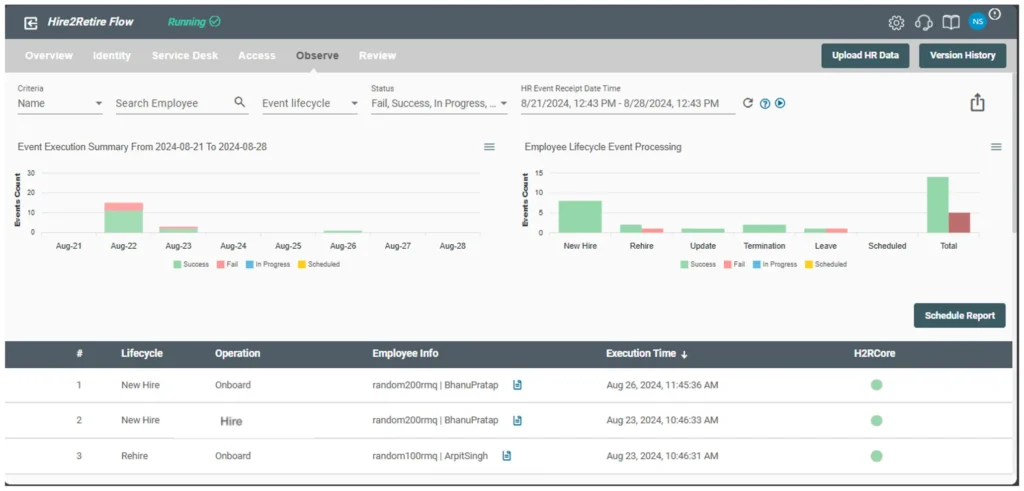
Task: Click the 'Hire' operation cell in row 2
Action: (x=231, y=421)
